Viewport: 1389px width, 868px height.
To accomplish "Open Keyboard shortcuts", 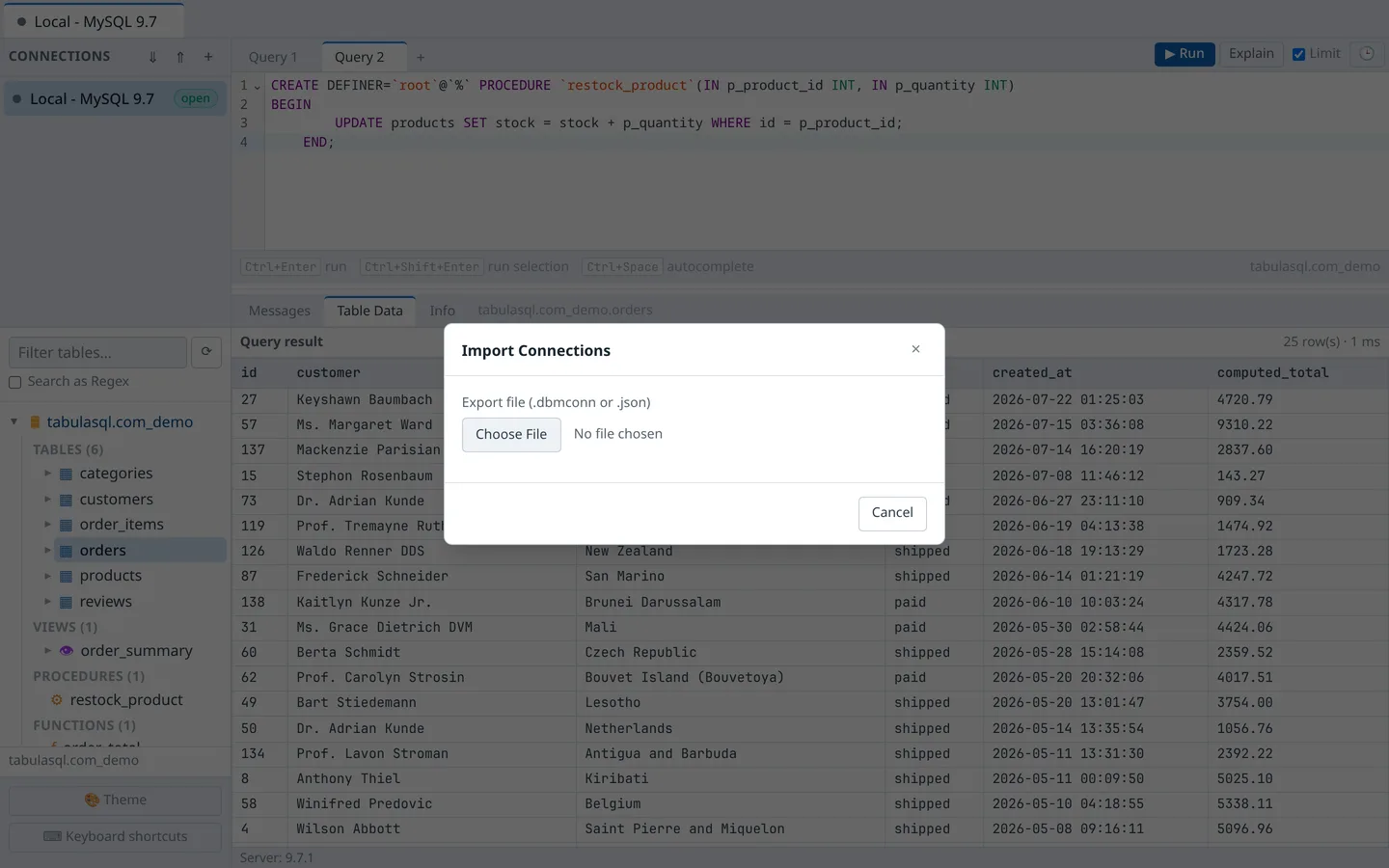I will tap(116, 837).
